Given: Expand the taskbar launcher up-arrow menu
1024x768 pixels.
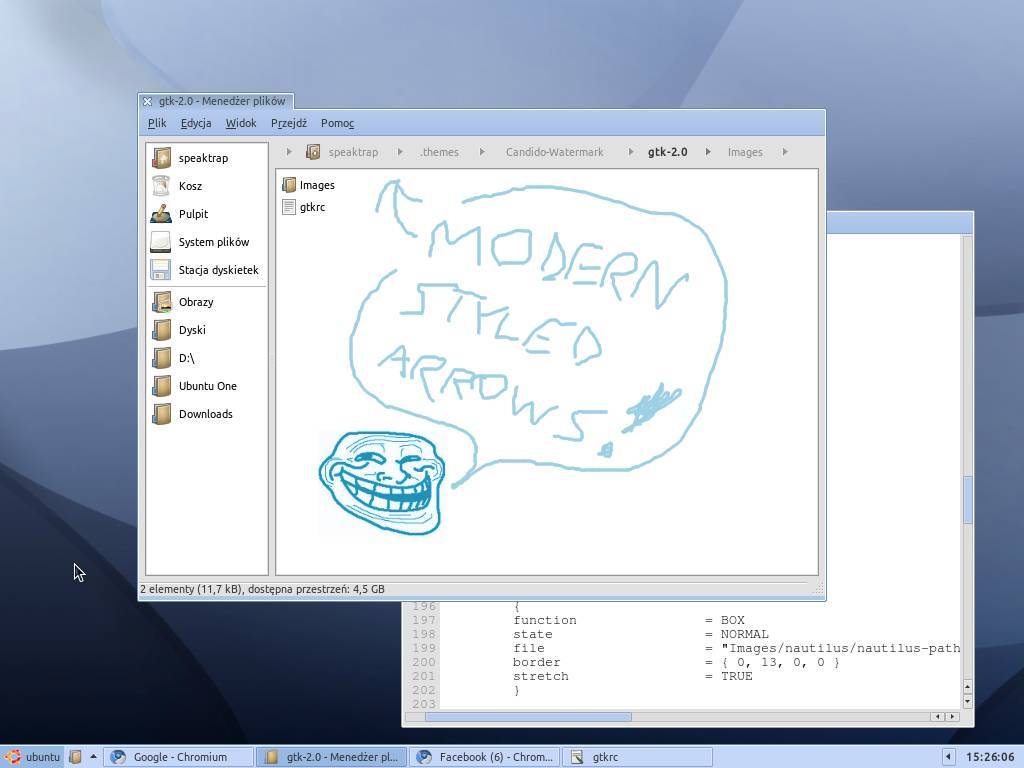Looking at the screenshot, I should pos(93,756).
